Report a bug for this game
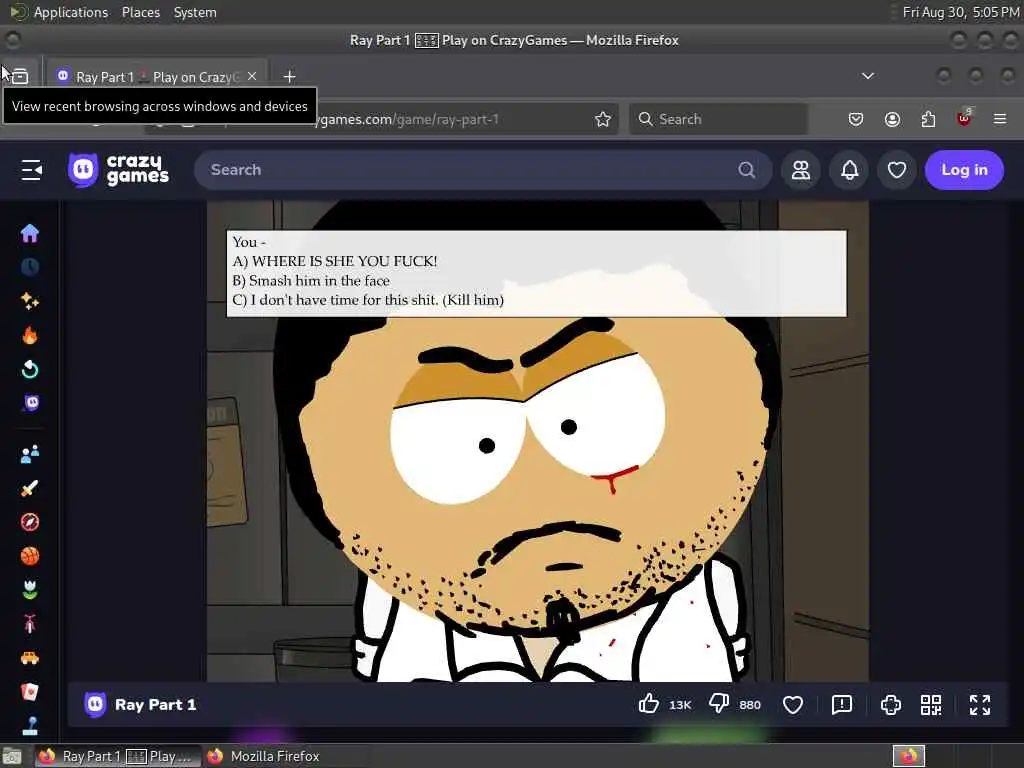 tap(842, 705)
